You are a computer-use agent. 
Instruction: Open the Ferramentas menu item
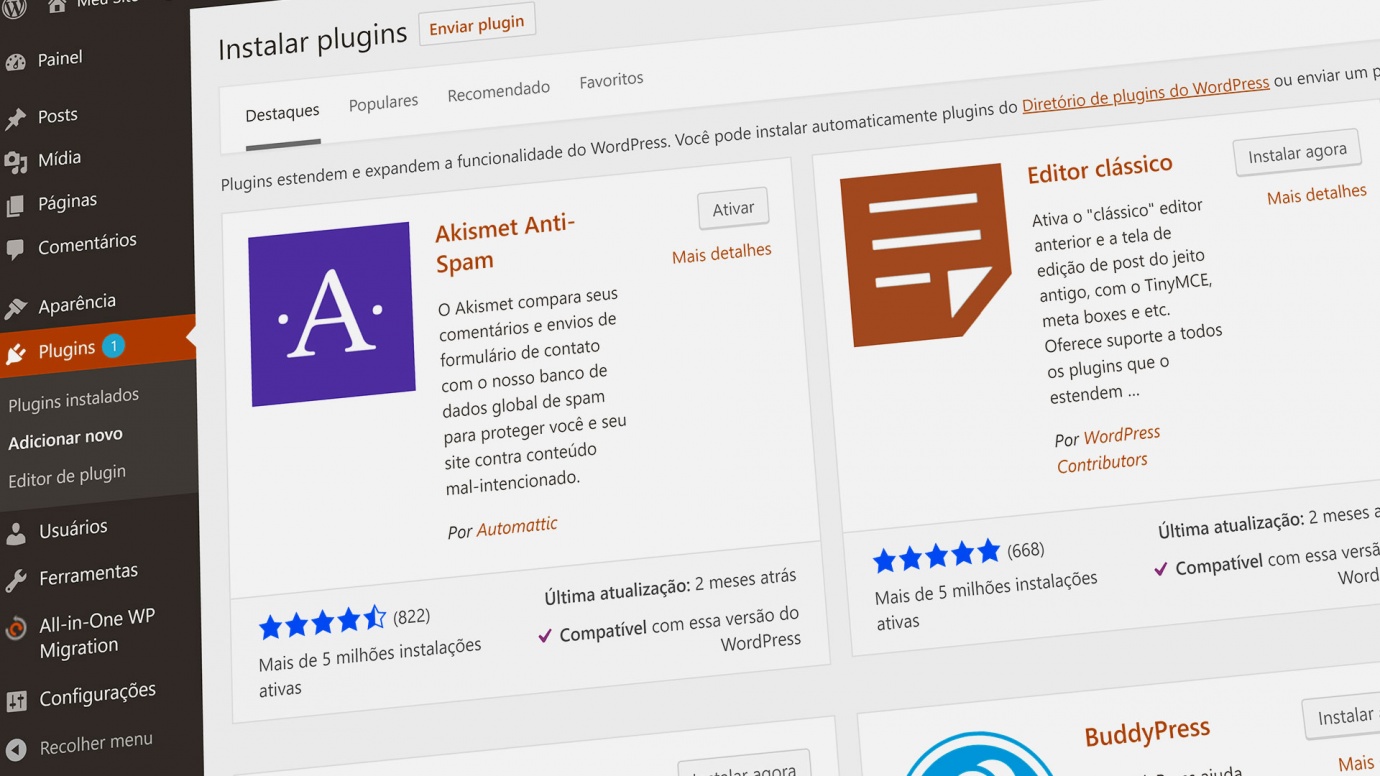[x=89, y=575]
